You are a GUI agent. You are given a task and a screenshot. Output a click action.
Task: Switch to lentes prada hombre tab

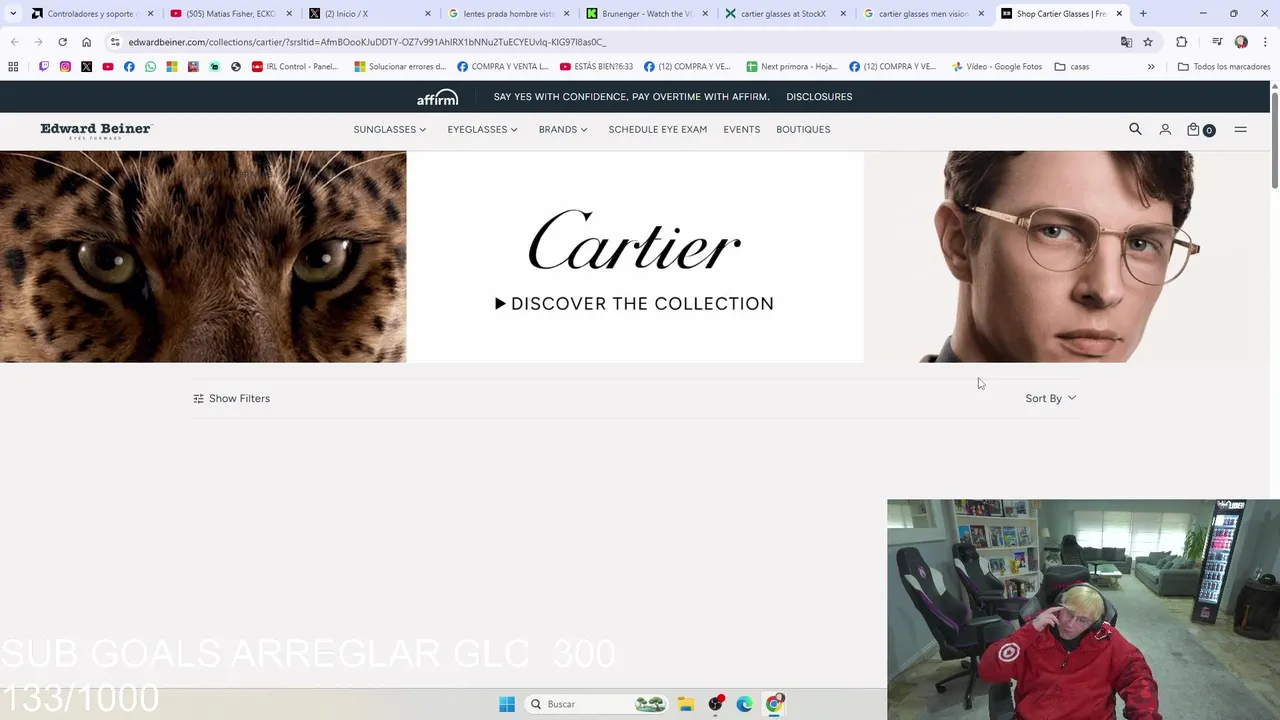coord(508,14)
